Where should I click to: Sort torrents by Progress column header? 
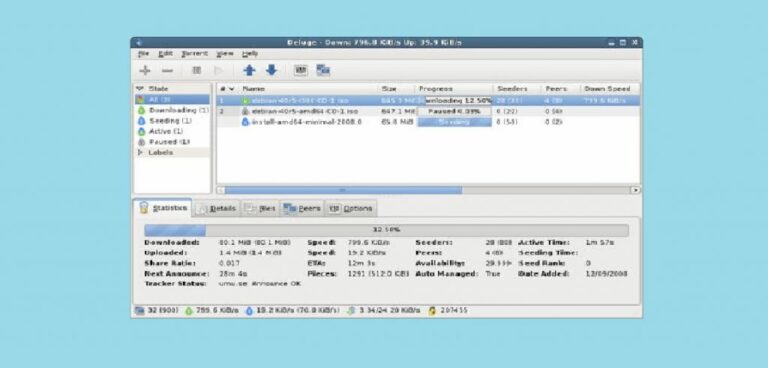click(454, 89)
